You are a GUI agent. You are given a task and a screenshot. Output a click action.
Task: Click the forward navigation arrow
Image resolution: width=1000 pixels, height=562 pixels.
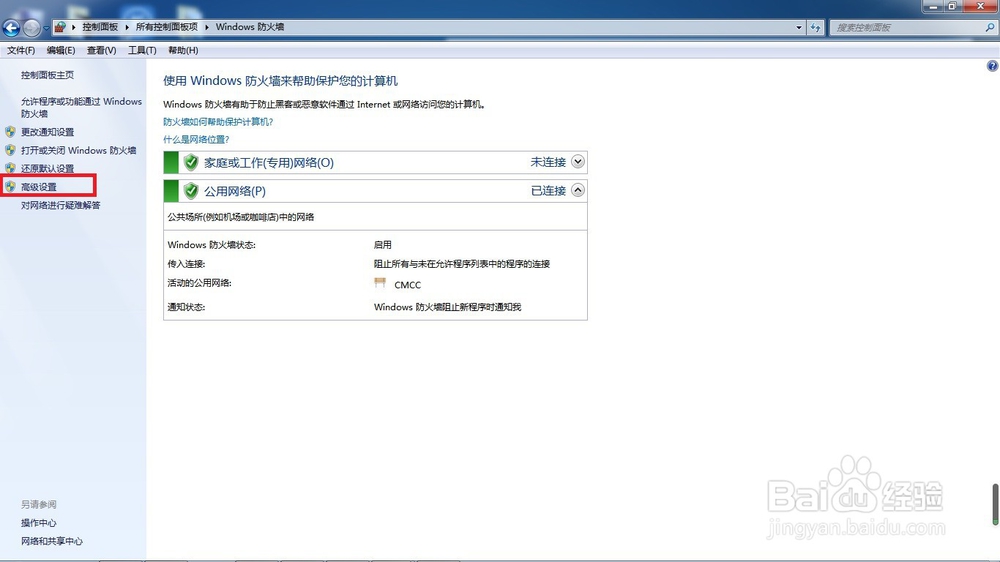(x=31, y=27)
